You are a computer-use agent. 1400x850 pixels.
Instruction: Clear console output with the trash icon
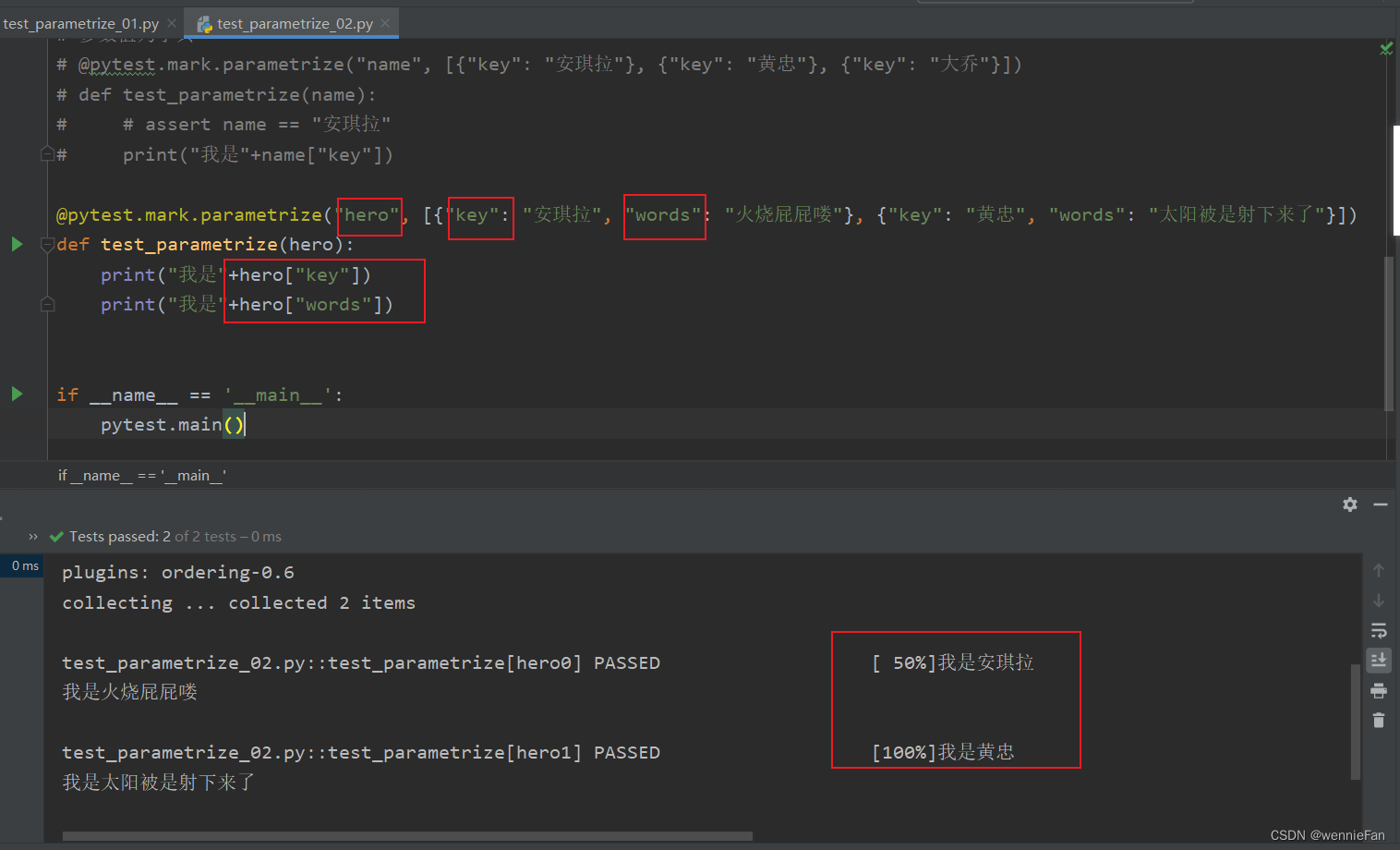[1379, 720]
